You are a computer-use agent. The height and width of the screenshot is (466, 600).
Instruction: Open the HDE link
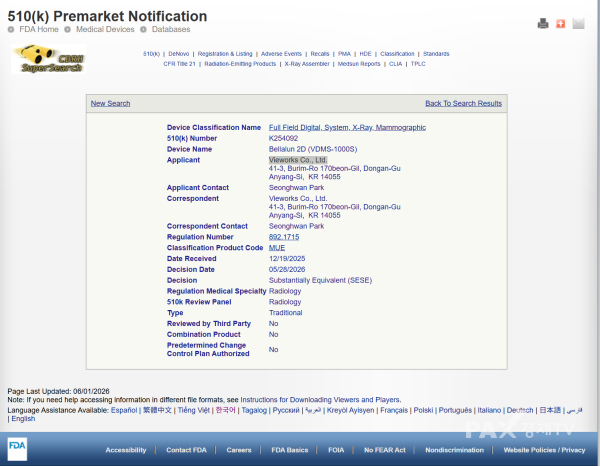click(x=365, y=54)
